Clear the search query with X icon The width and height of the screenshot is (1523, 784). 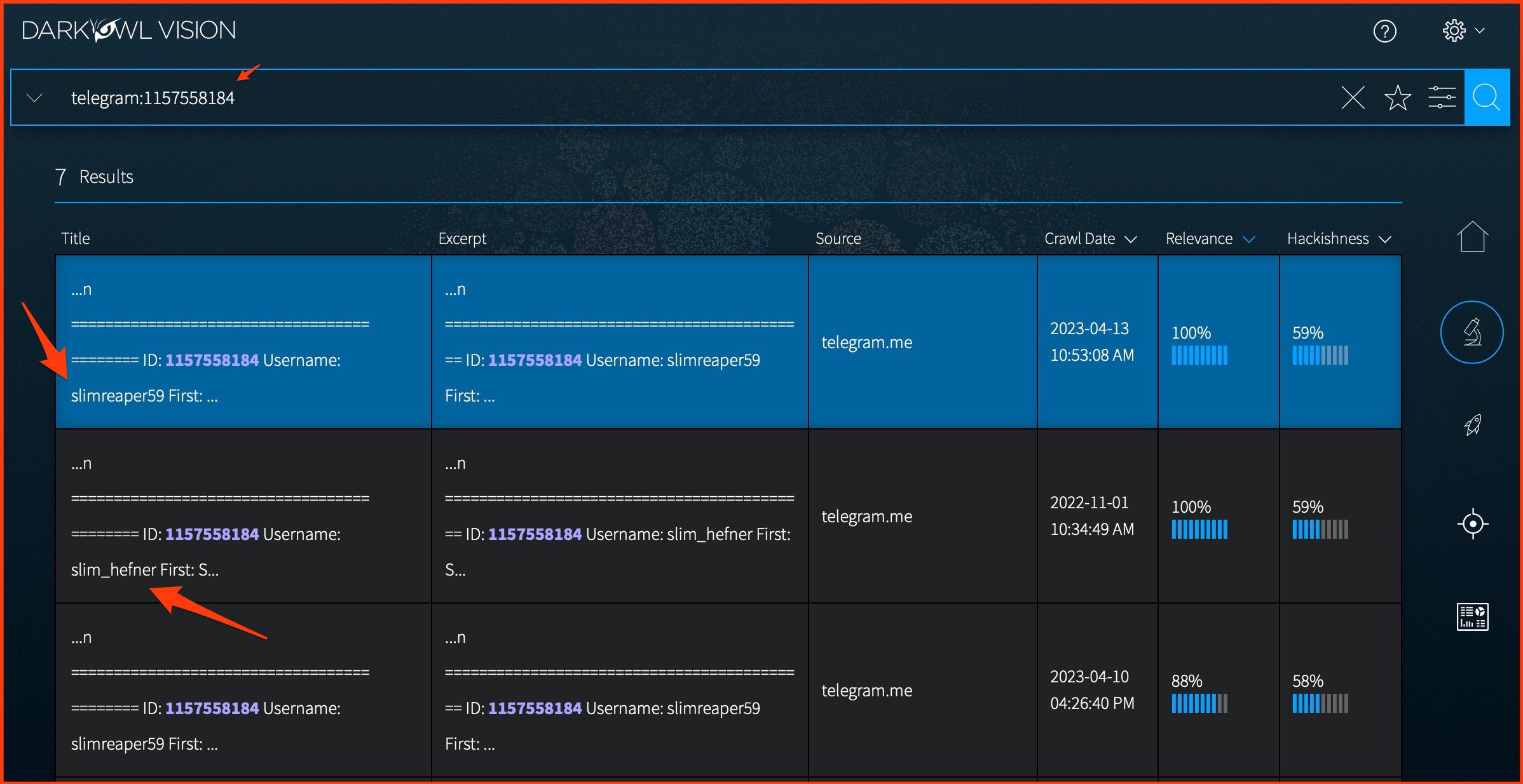[x=1353, y=98]
